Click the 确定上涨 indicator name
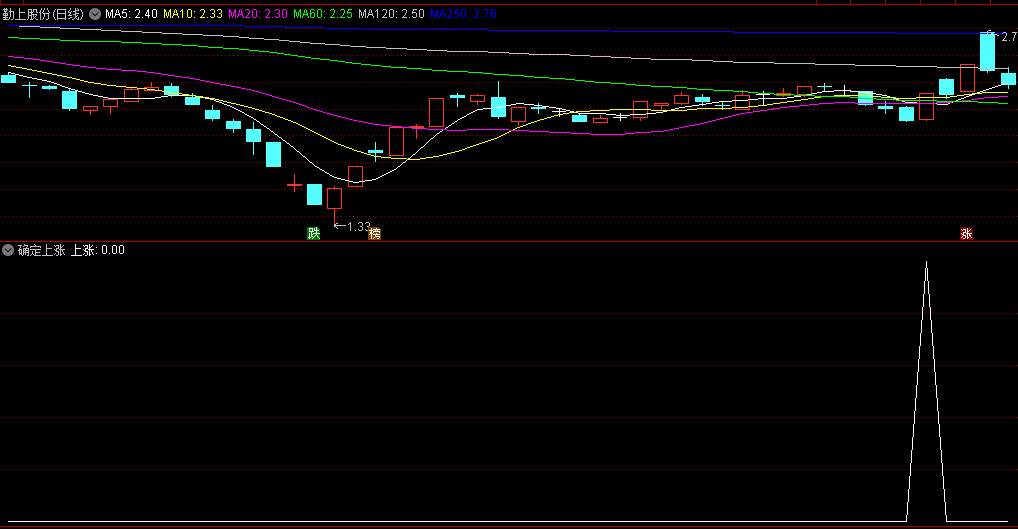This screenshot has height=529, width=1018. (x=42, y=250)
